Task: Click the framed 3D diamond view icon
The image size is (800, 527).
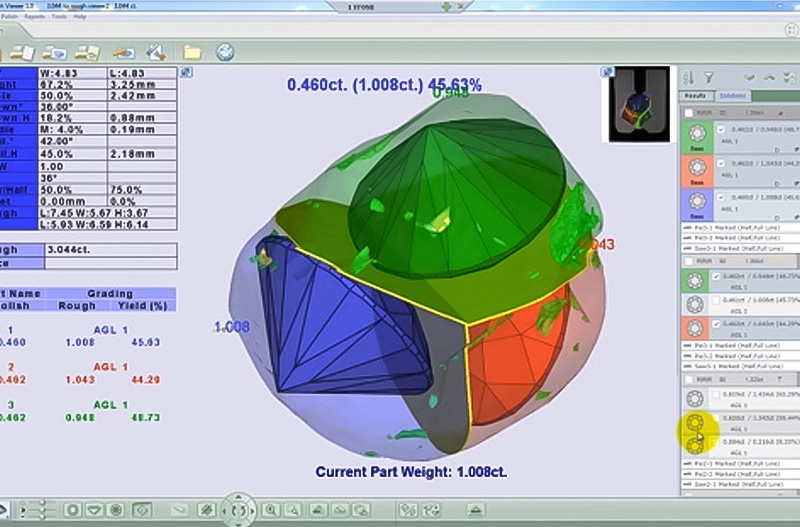Action: tap(142, 510)
